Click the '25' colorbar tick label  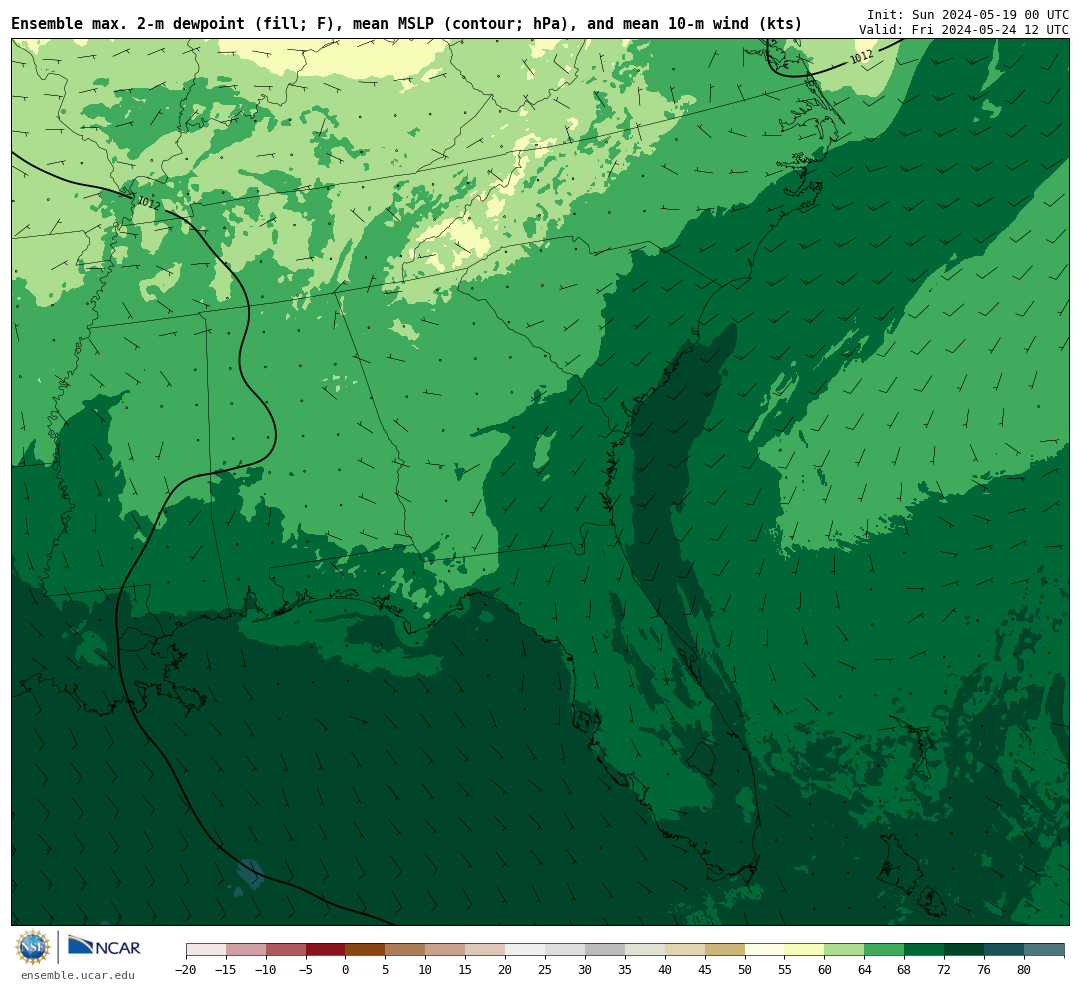click(x=545, y=969)
